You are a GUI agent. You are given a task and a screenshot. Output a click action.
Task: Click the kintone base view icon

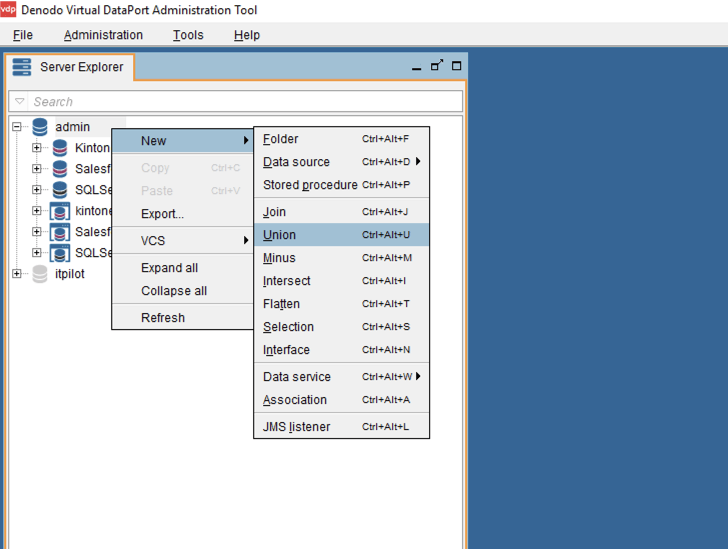tap(60, 211)
